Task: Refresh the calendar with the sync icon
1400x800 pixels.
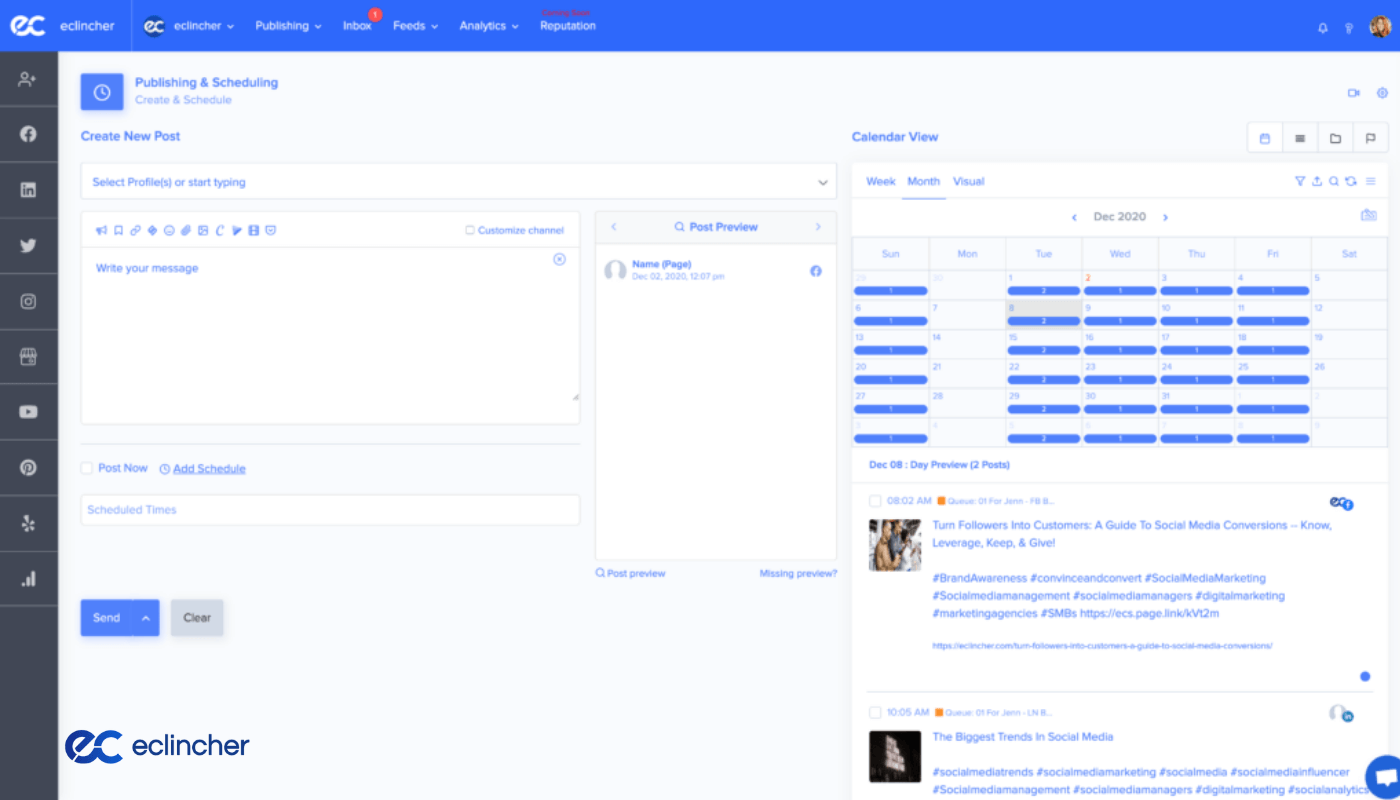Action: click(x=1351, y=181)
